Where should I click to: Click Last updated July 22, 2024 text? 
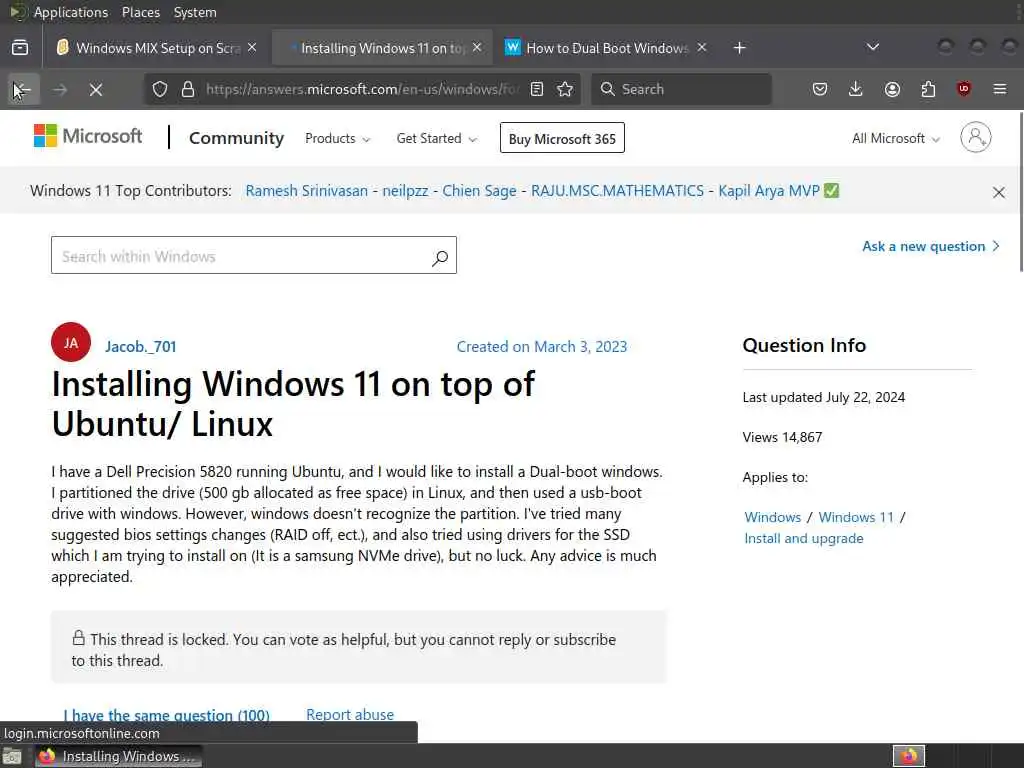(824, 397)
